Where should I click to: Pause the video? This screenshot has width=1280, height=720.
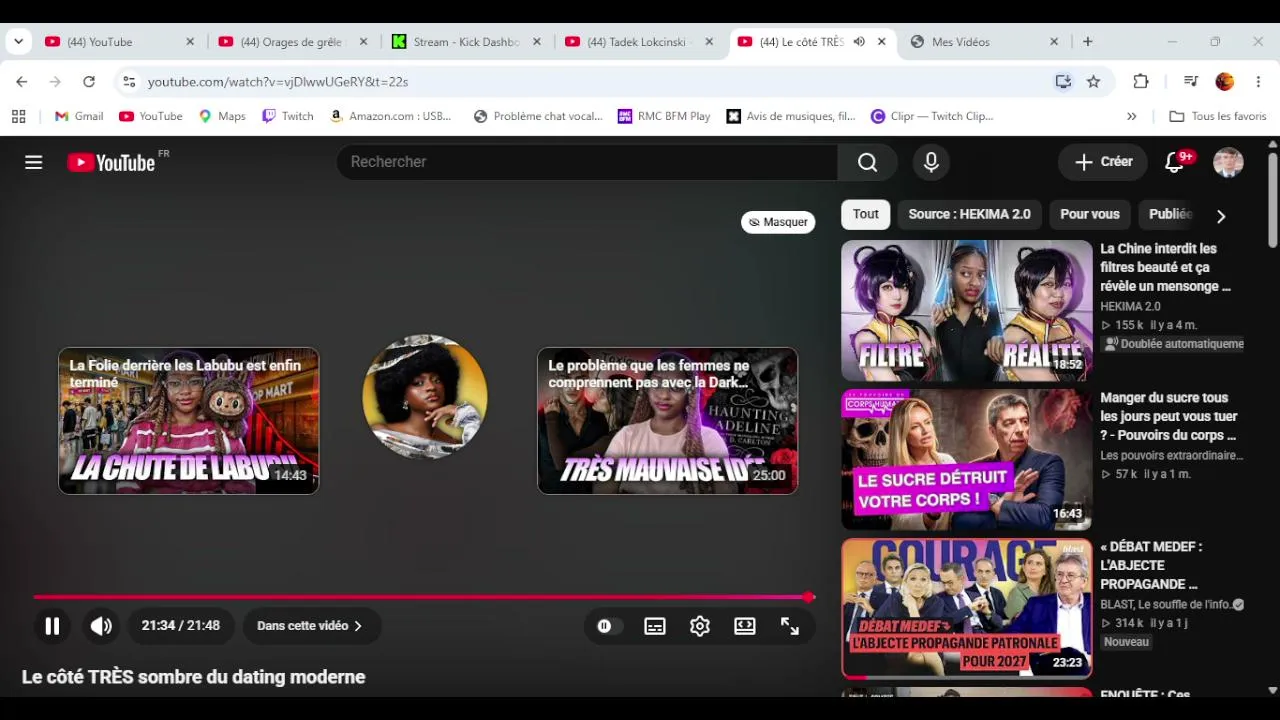pos(52,626)
